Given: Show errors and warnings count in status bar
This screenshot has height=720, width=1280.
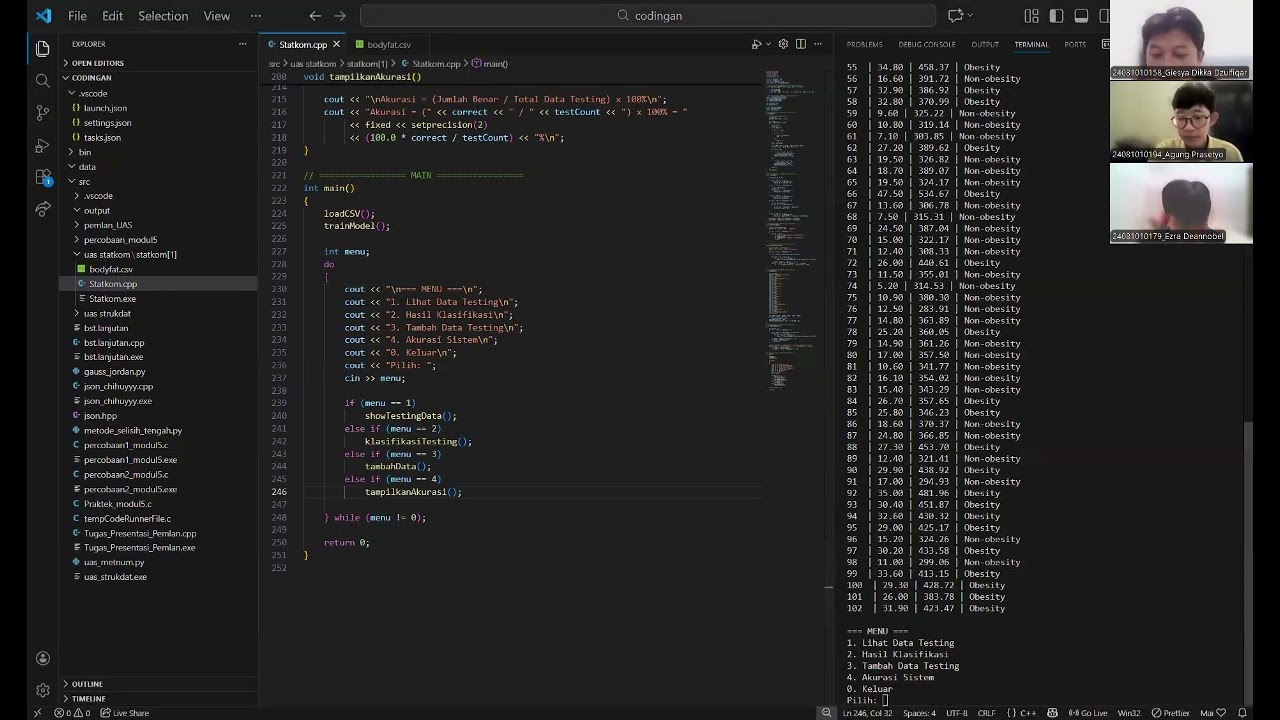Looking at the screenshot, I should click(72, 713).
